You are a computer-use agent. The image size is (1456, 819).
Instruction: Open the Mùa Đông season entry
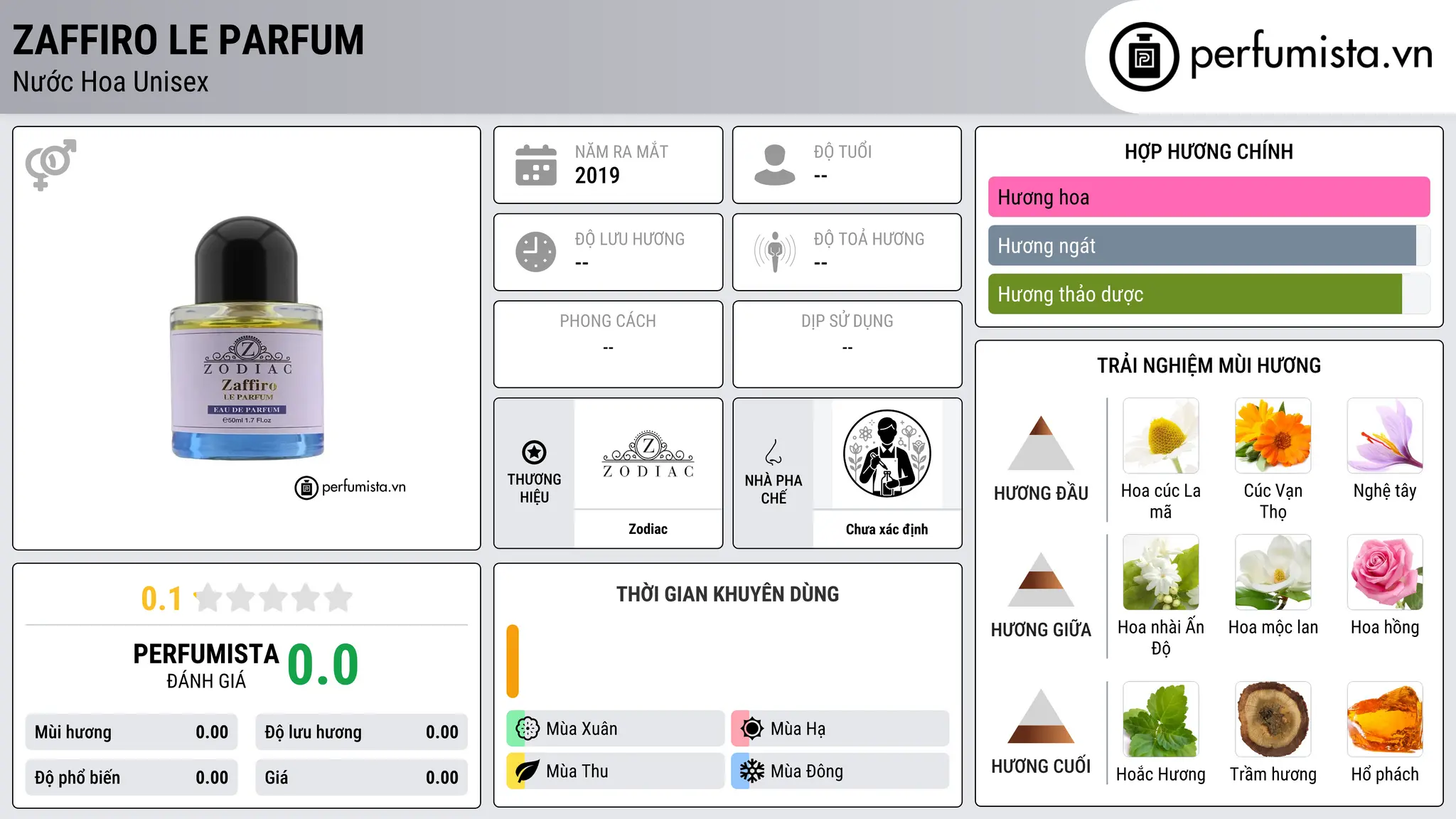[840, 771]
